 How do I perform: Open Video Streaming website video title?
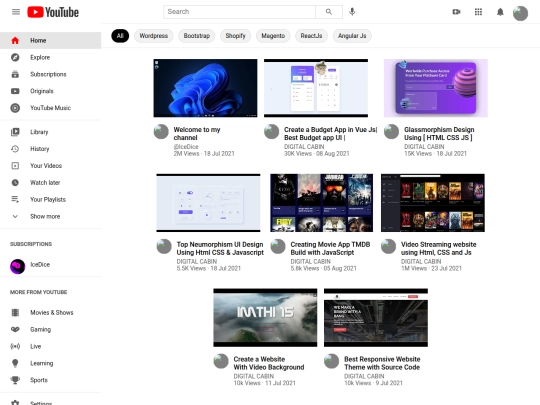pyautogui.click(x=438, y=248)
